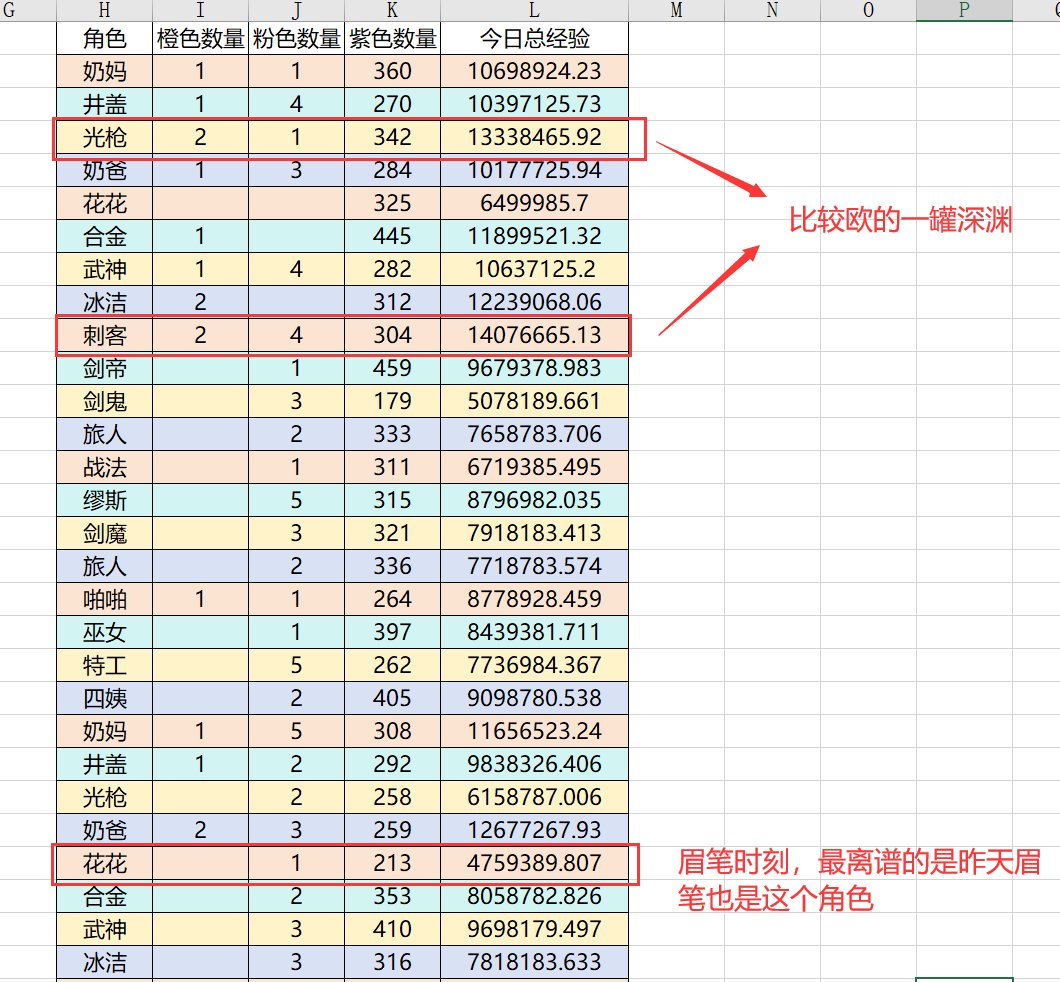Screen dimensions: 1060x982
Task: Select column K header
Action: [x=392, y=10]
